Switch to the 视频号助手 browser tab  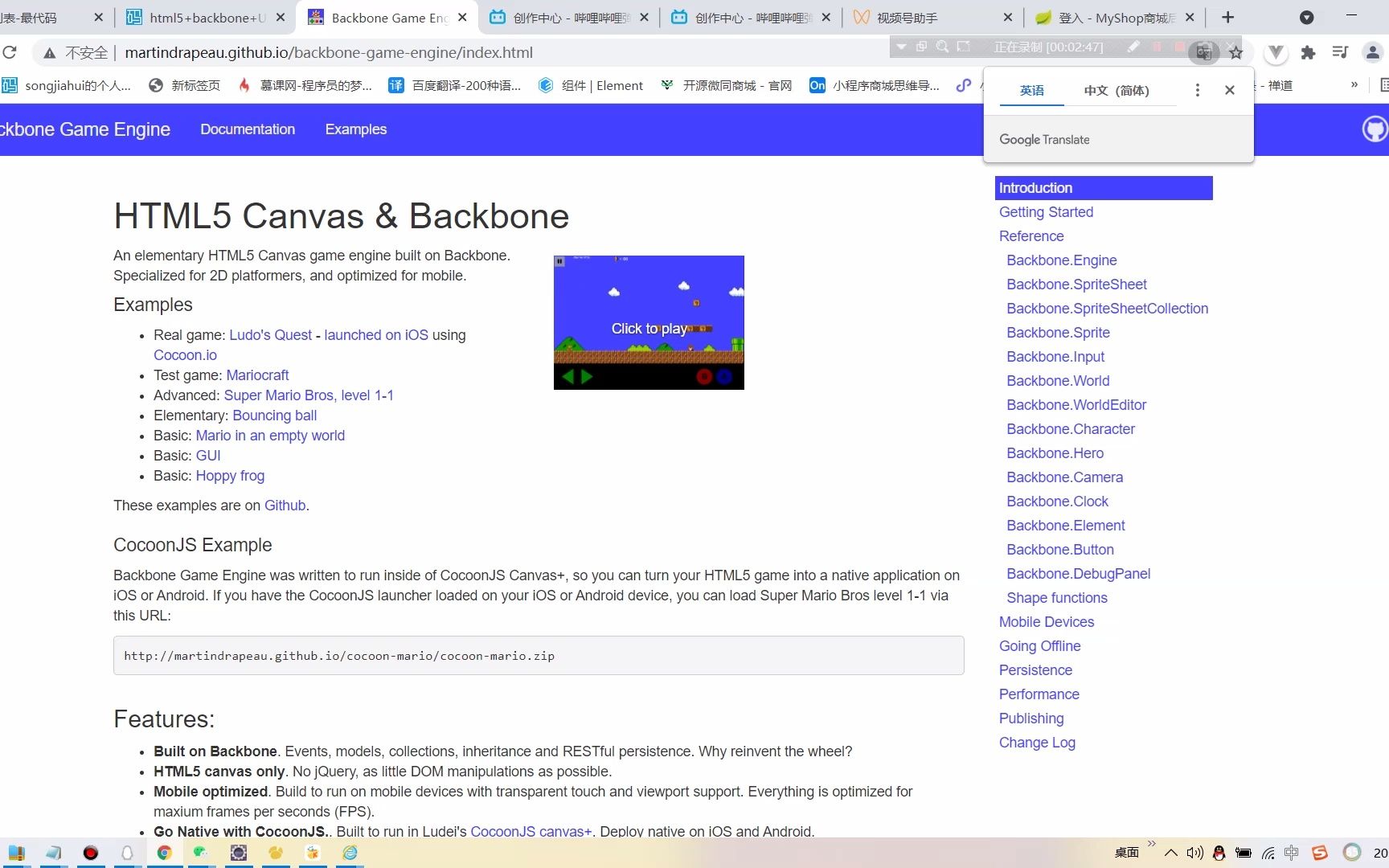click(908, 17)
